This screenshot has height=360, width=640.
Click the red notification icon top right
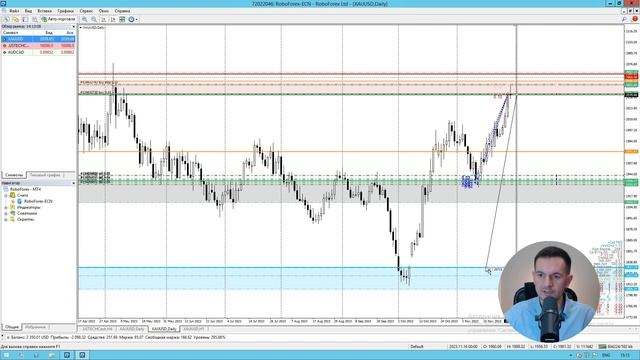pos(635,19)
